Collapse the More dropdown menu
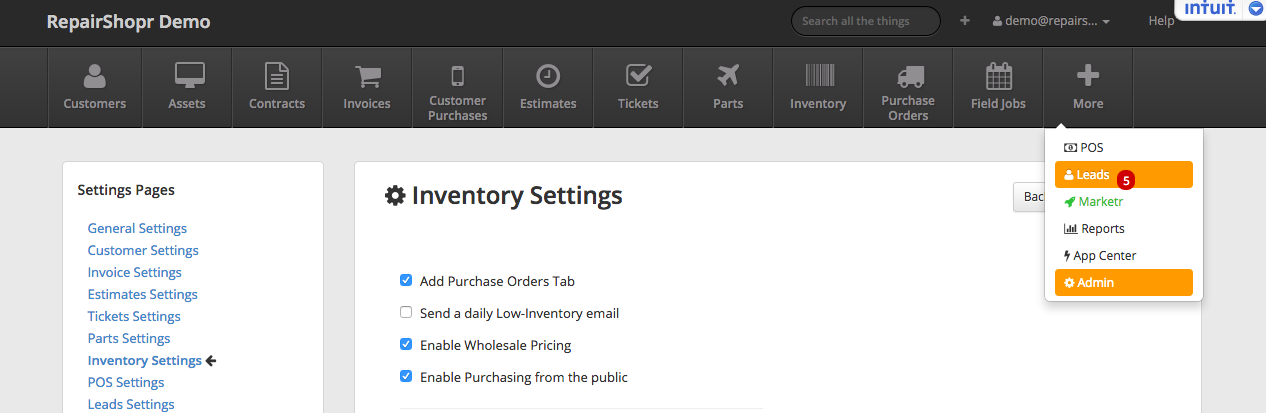Viewport: 1266px width, 413px height. click(1088, 87)
